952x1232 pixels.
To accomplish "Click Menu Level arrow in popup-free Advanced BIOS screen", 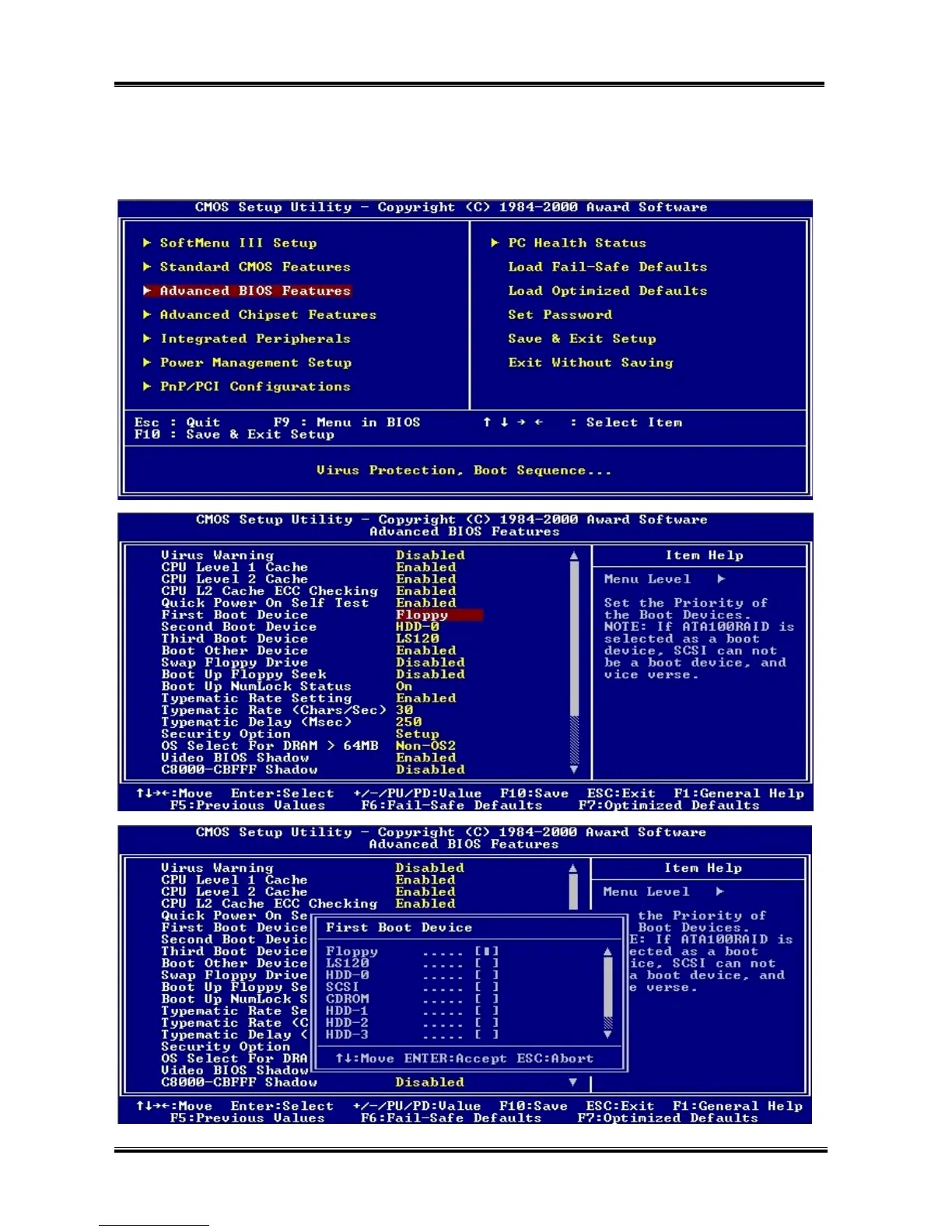I will (721, 579).
